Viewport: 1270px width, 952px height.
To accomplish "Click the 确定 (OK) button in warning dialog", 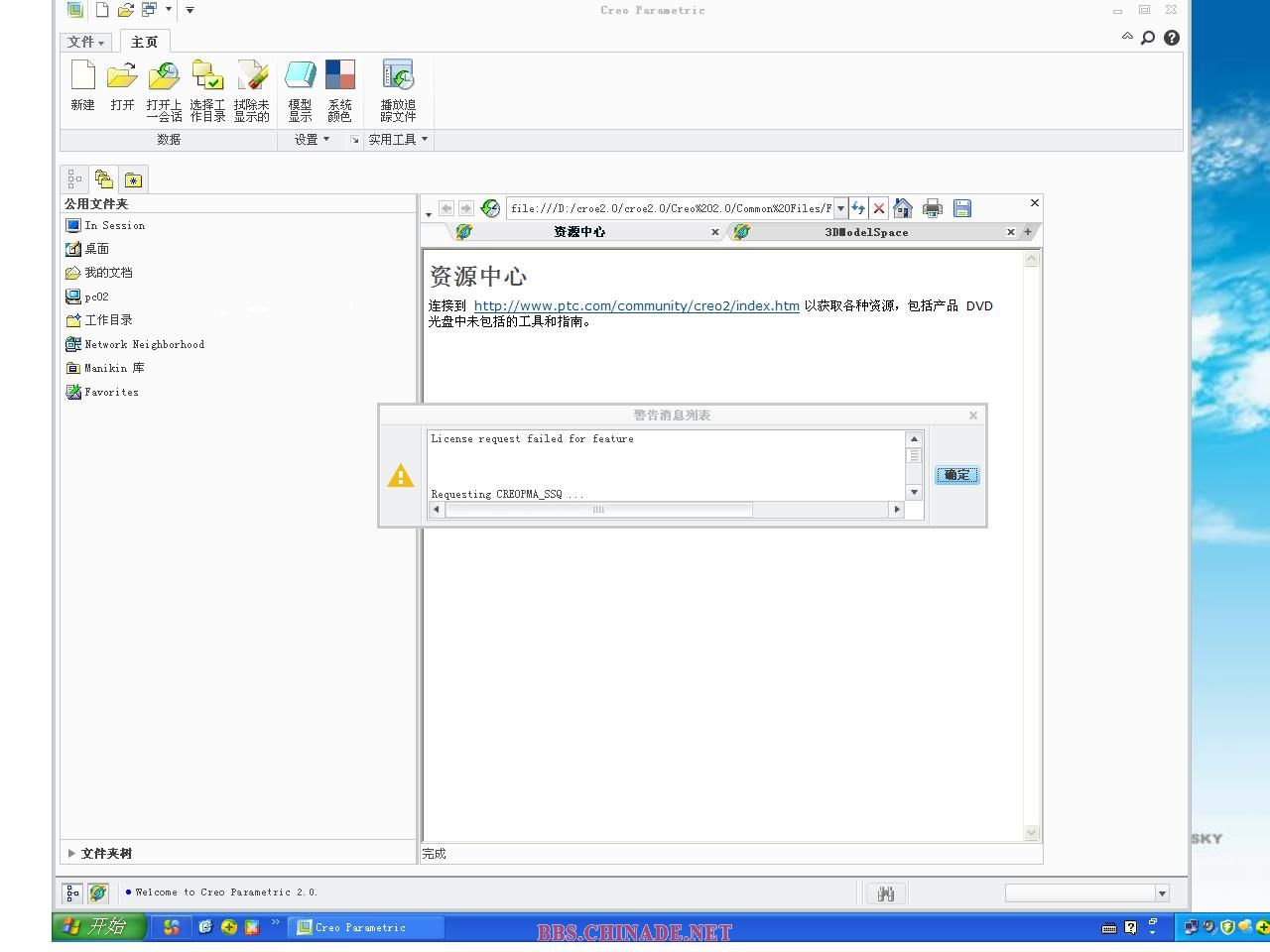I will 956,475.
